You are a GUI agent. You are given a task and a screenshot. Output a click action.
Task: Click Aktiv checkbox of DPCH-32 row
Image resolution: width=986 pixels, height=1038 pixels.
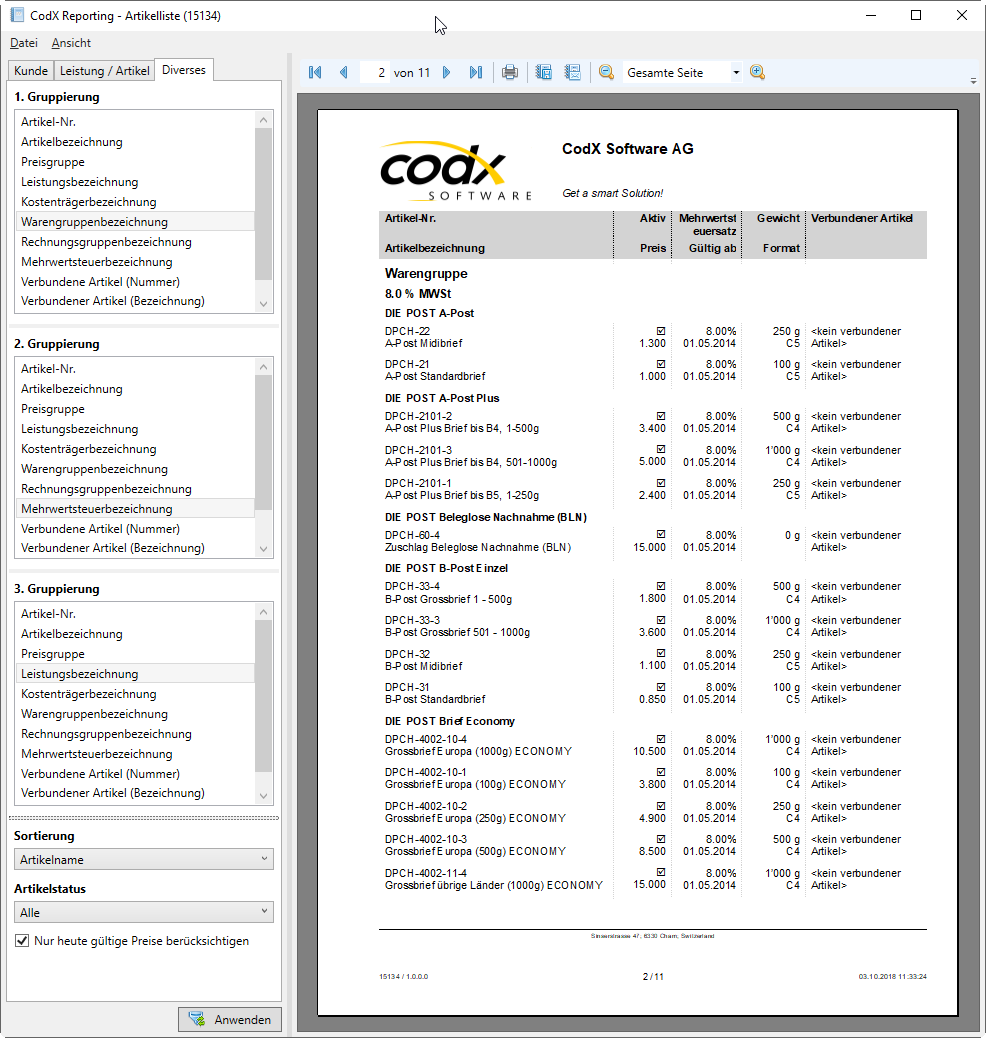pos(661,653)
